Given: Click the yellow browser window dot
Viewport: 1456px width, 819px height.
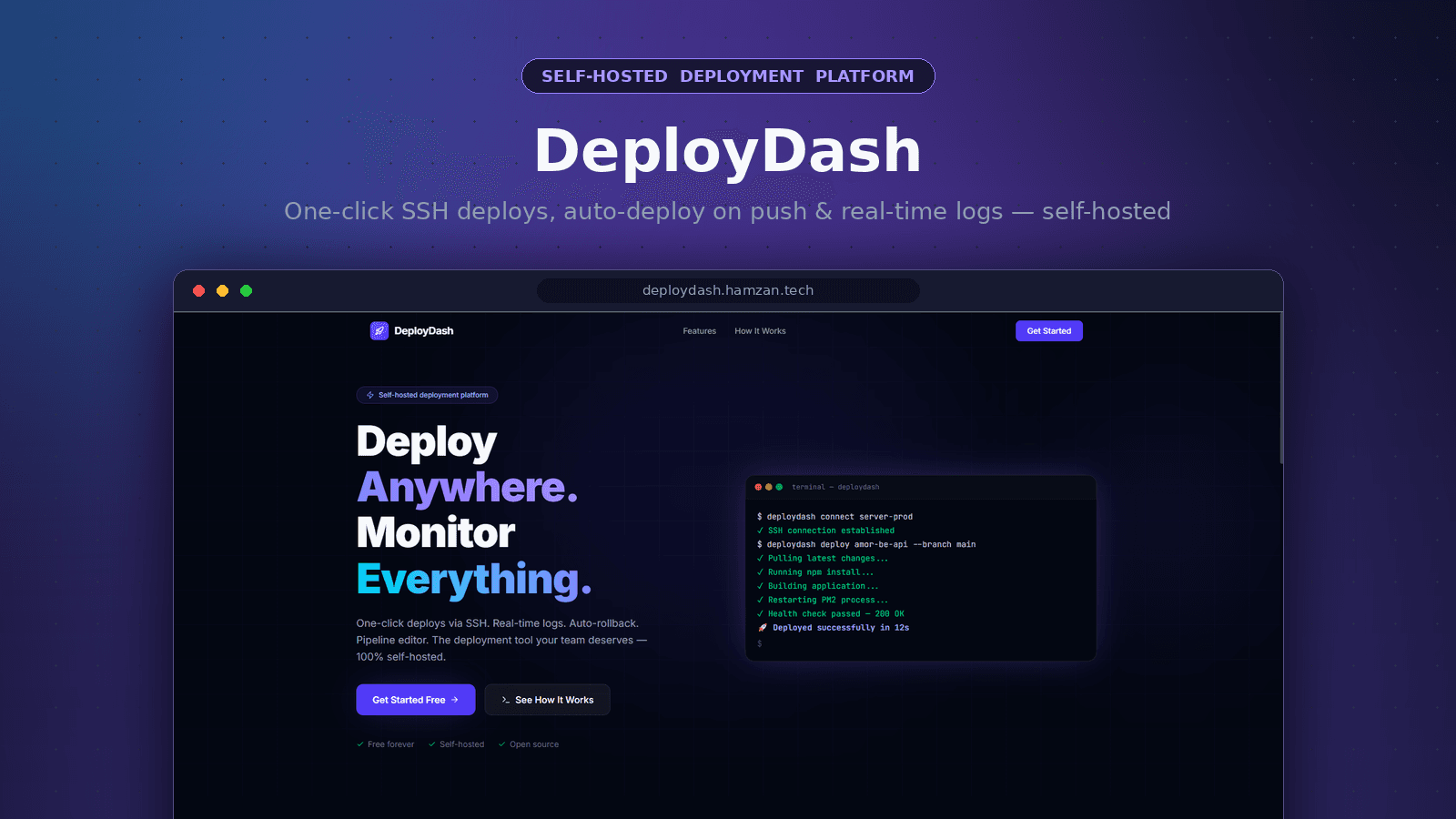Looking at the screenshot, I should [222, 291].
